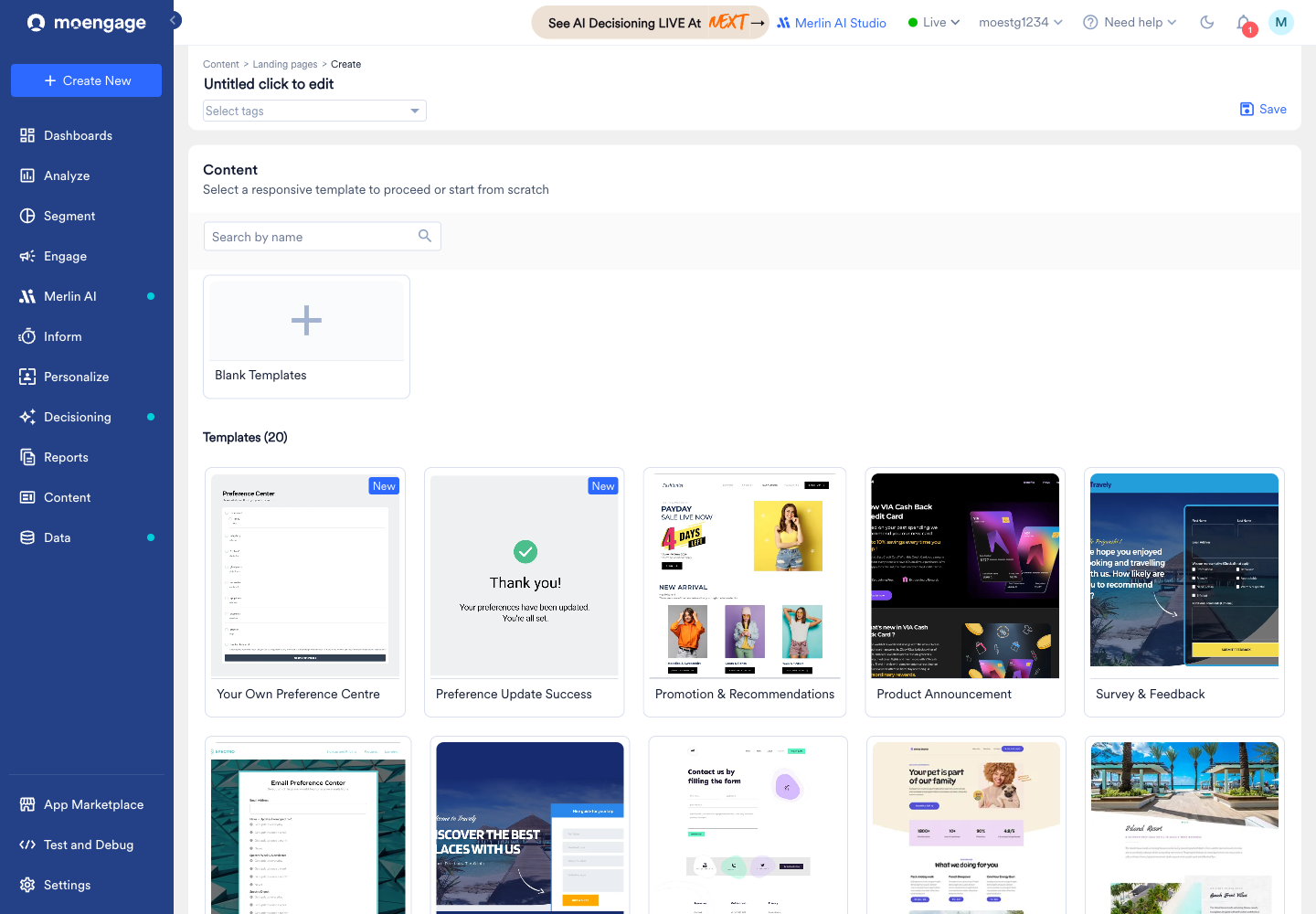Toggle dark mode moon icon

pos(1207,22)
